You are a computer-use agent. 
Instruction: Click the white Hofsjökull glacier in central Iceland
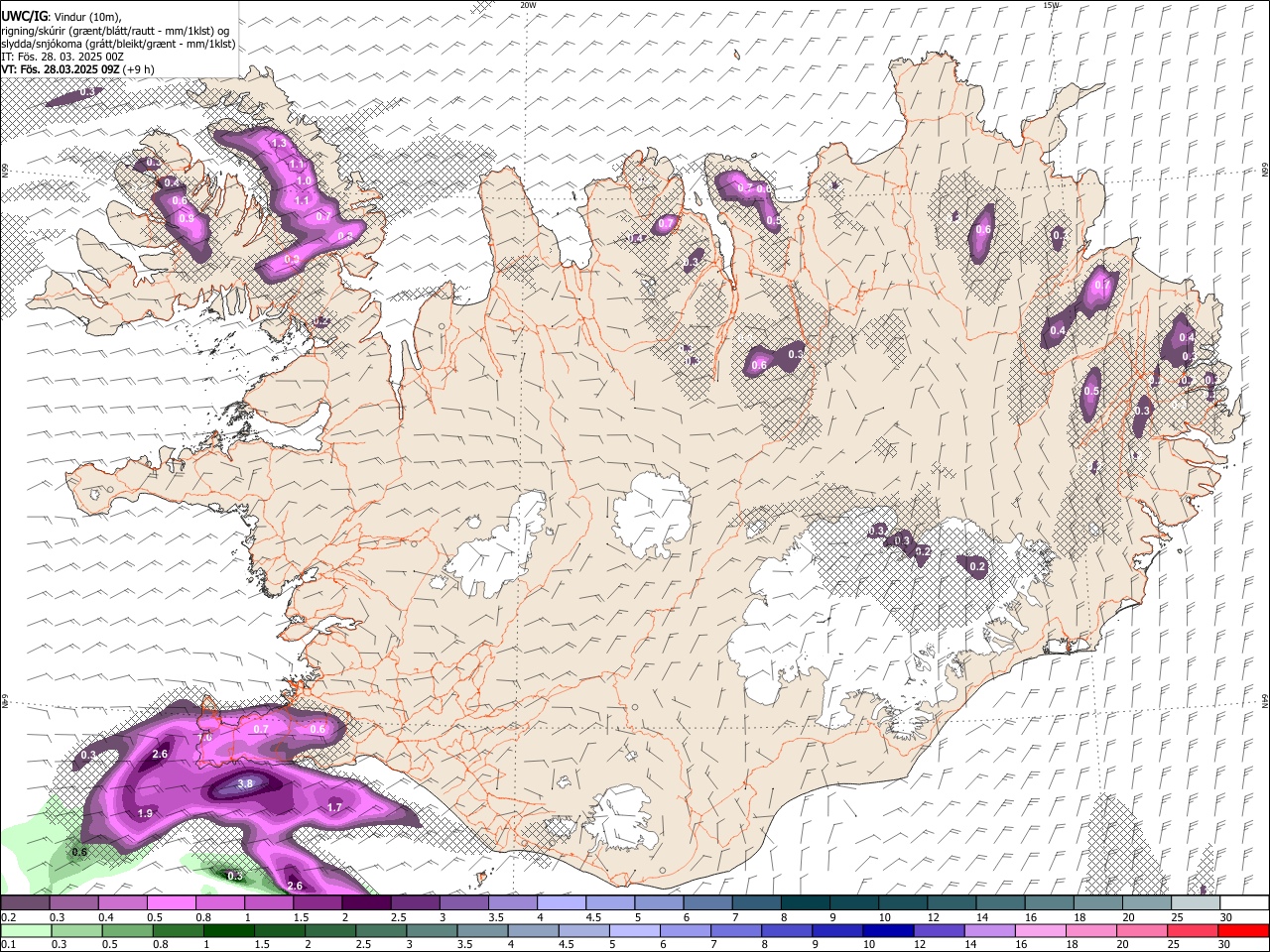pos(652,514)
